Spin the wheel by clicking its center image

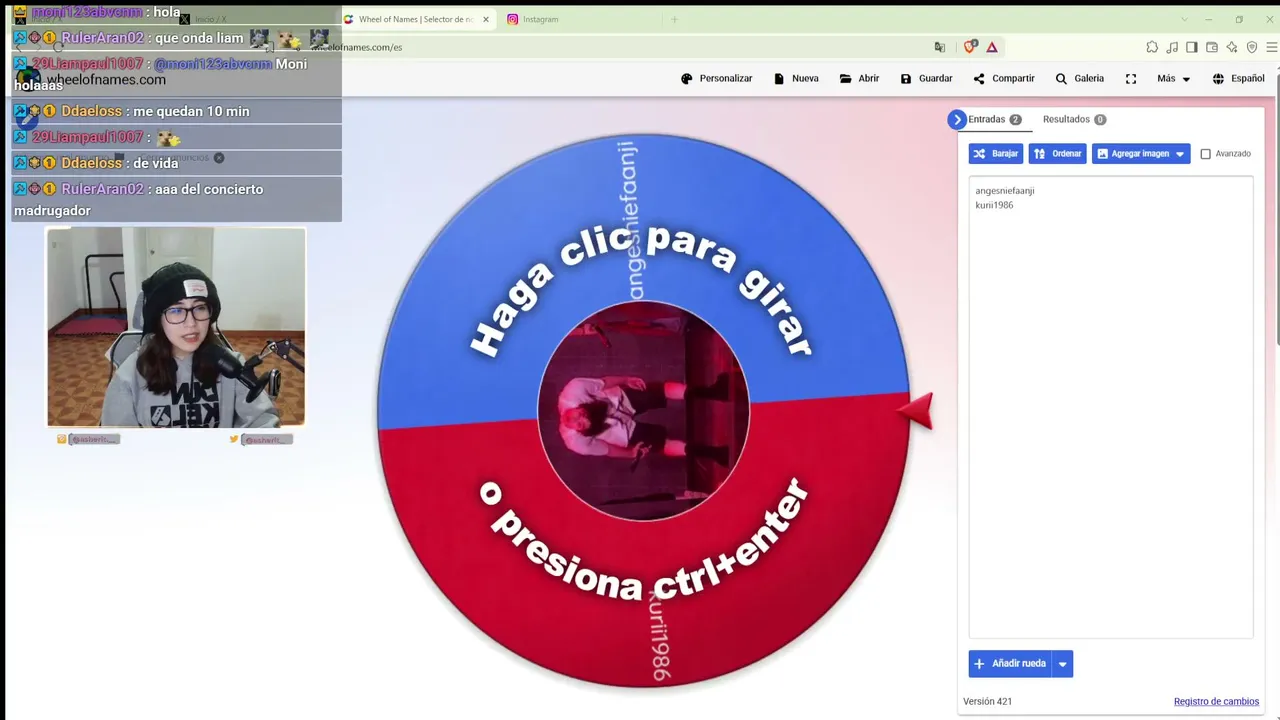click(643, 411)
